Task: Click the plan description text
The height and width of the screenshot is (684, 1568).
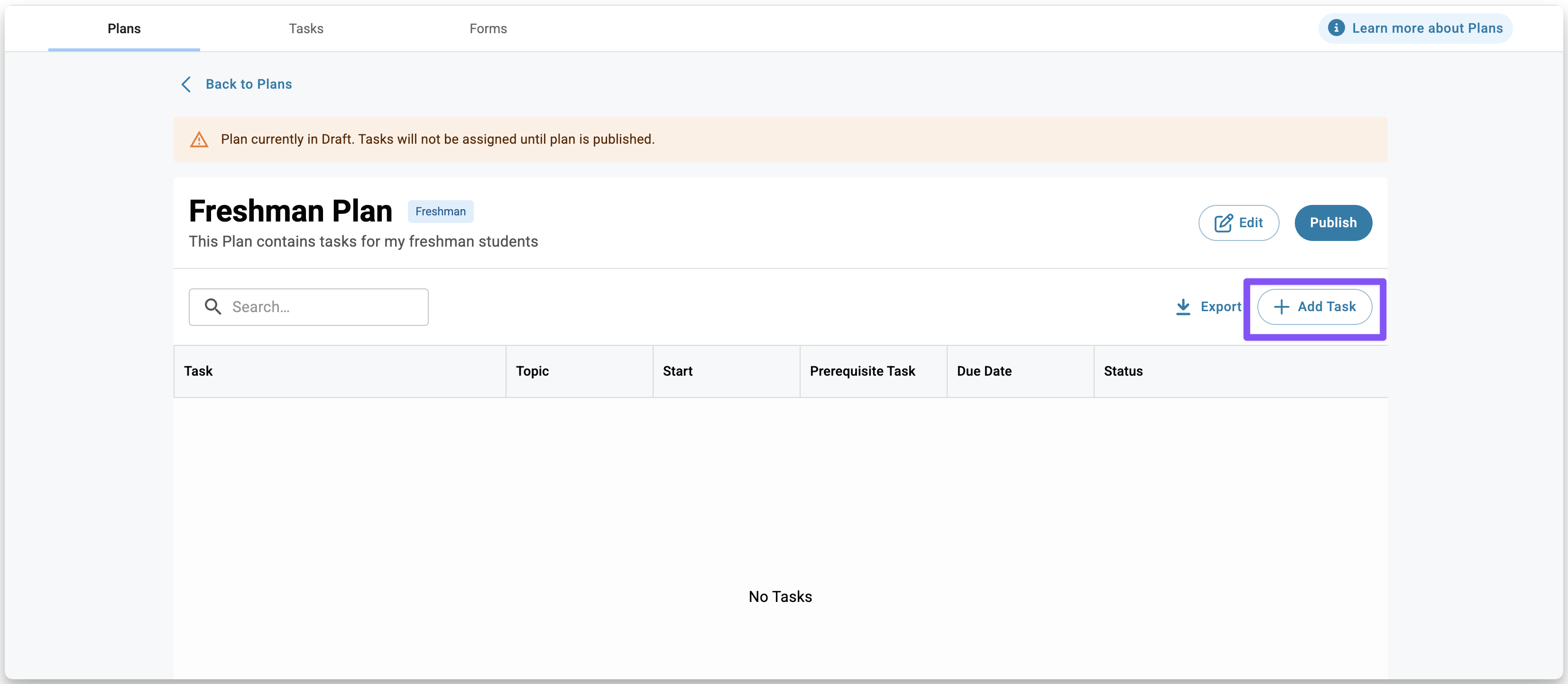Action: point(363,241)
